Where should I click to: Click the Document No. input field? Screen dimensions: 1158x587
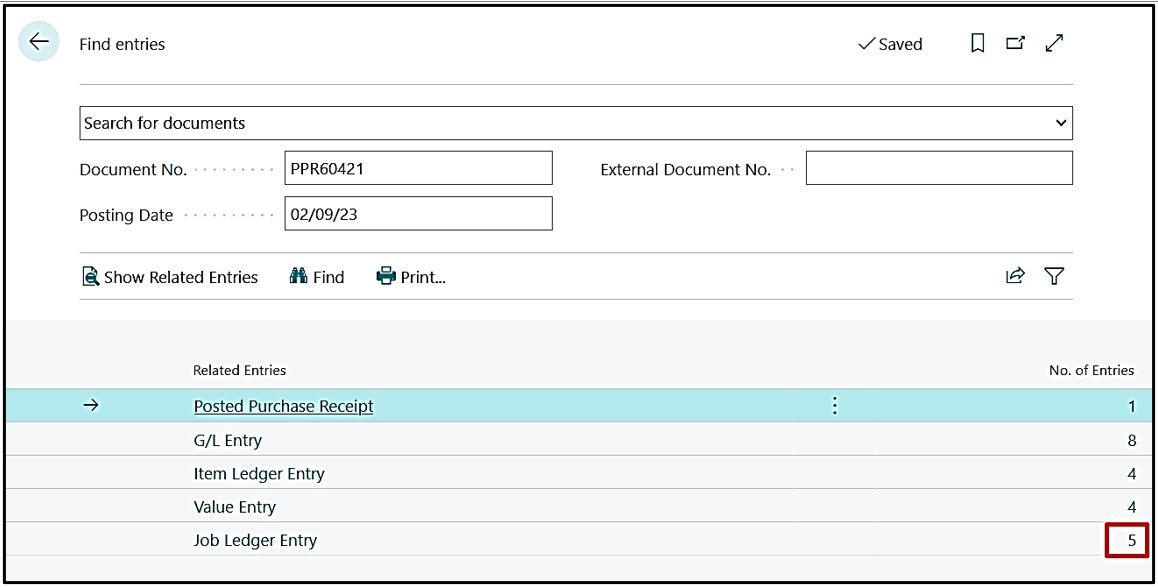pyautogui.click(x=418, y=169)
